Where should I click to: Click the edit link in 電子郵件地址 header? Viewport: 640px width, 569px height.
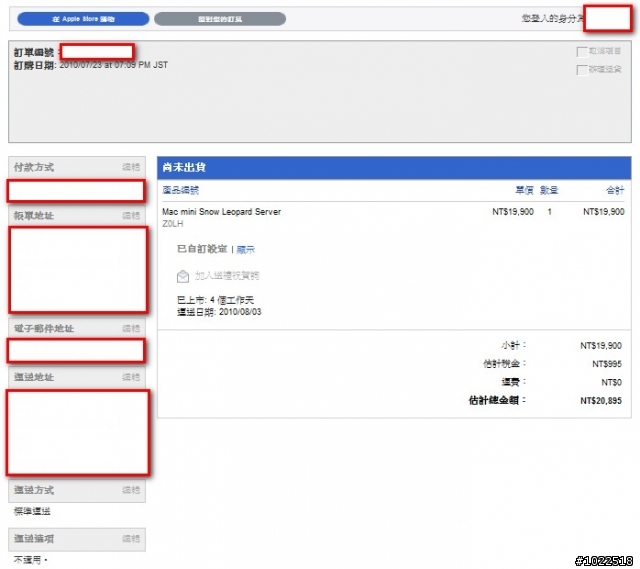coord(131,329)
